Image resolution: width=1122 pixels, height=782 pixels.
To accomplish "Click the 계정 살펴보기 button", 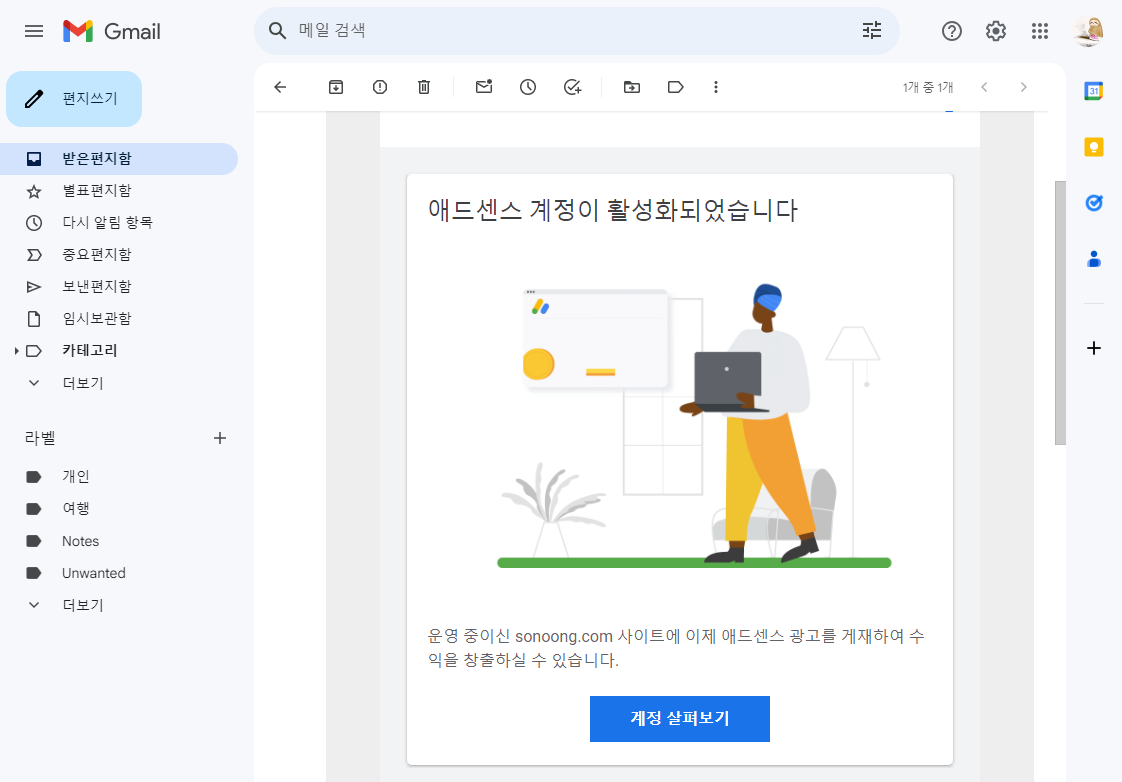I will (680, 718).
